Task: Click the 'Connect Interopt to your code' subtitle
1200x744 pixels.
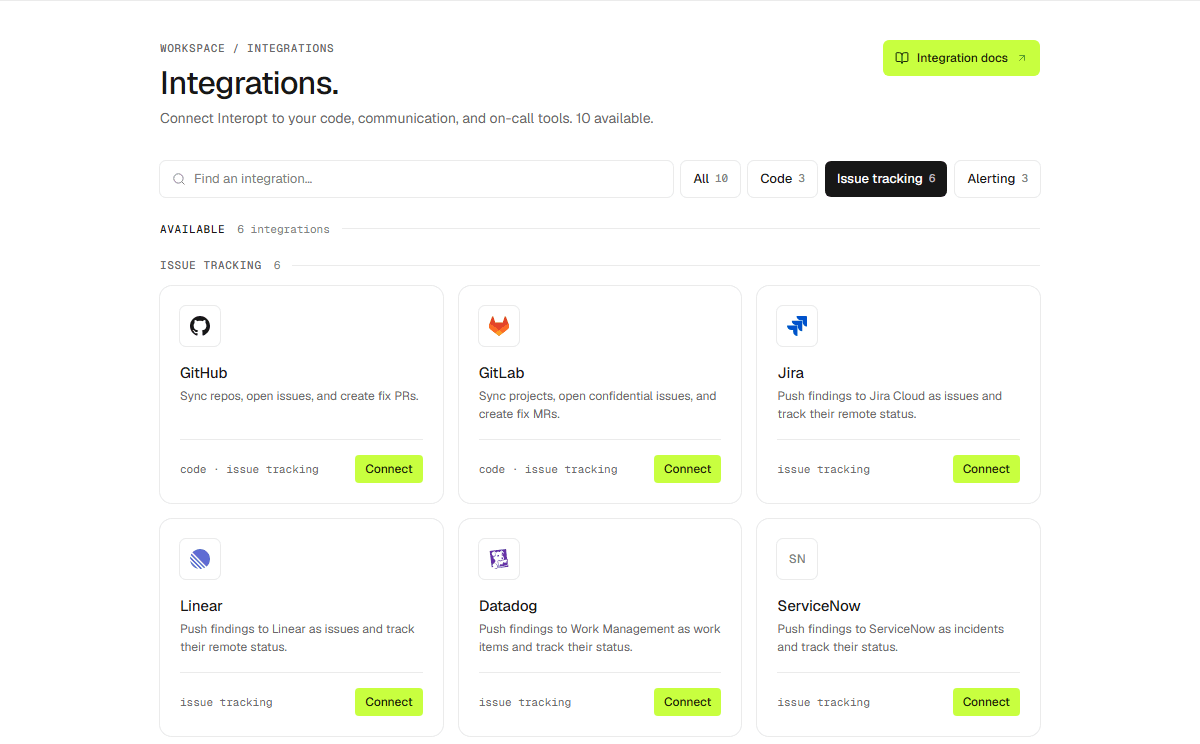Action: [407, 118]
